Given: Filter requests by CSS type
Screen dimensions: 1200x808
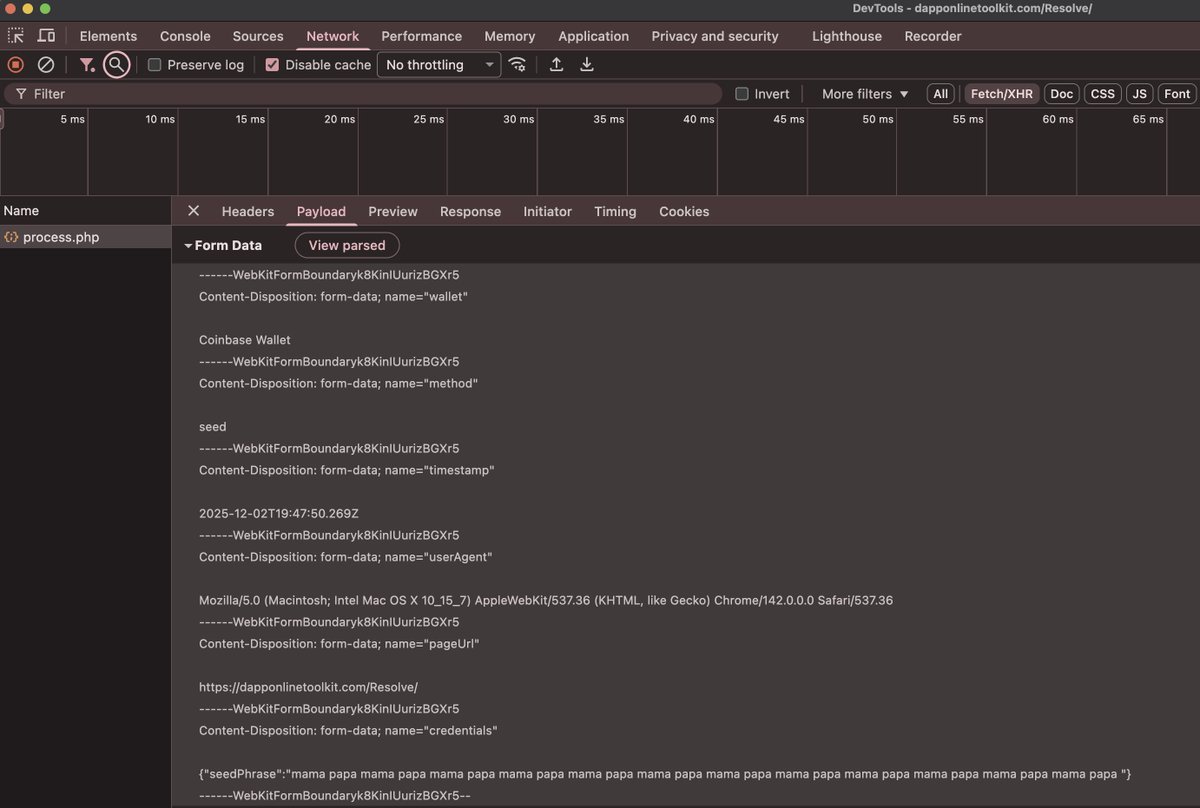Looking at the screenshot, I should pyautogui.click(x=1102, y=94).
